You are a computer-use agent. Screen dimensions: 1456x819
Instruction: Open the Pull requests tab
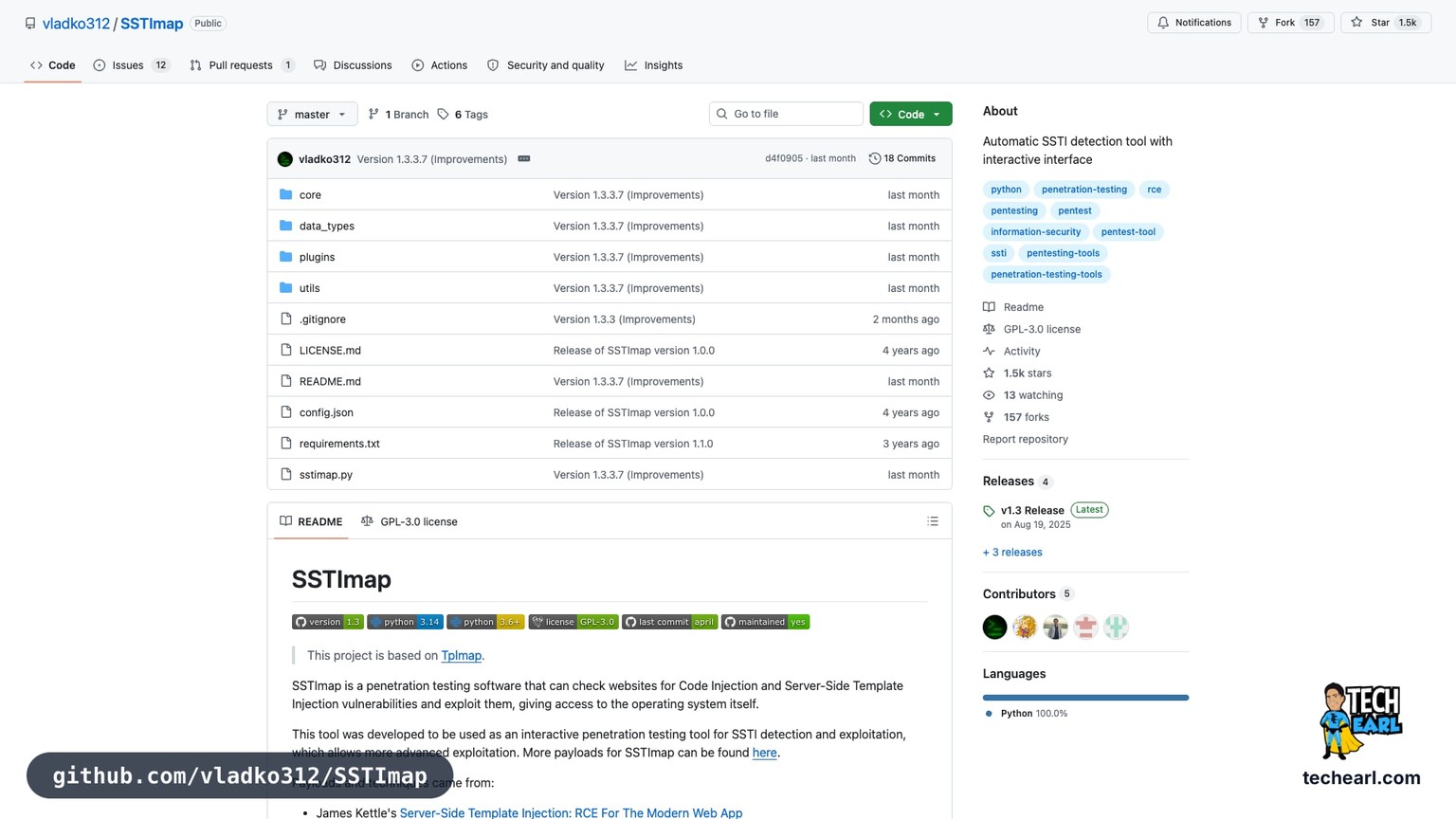pos(242,65)
